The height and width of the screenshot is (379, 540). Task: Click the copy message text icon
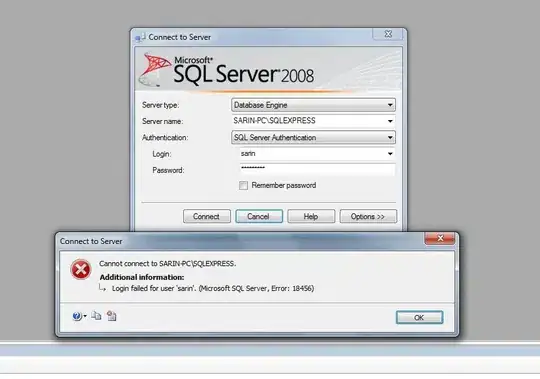(96, 316)
